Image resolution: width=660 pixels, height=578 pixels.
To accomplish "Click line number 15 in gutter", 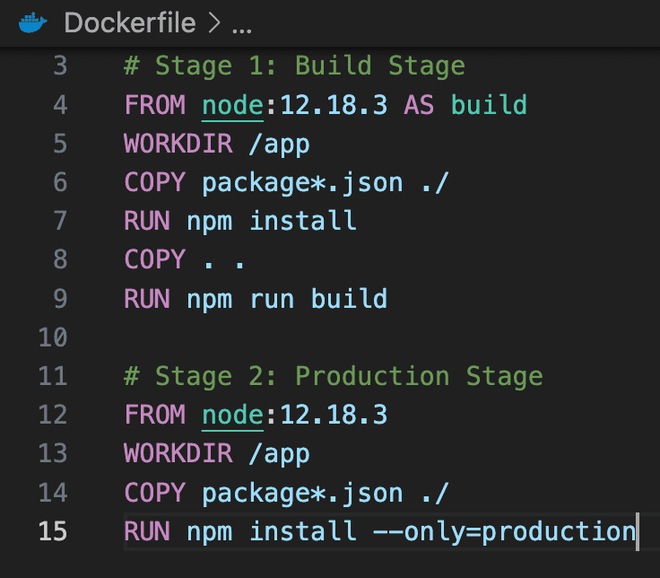I will [52, 530].
